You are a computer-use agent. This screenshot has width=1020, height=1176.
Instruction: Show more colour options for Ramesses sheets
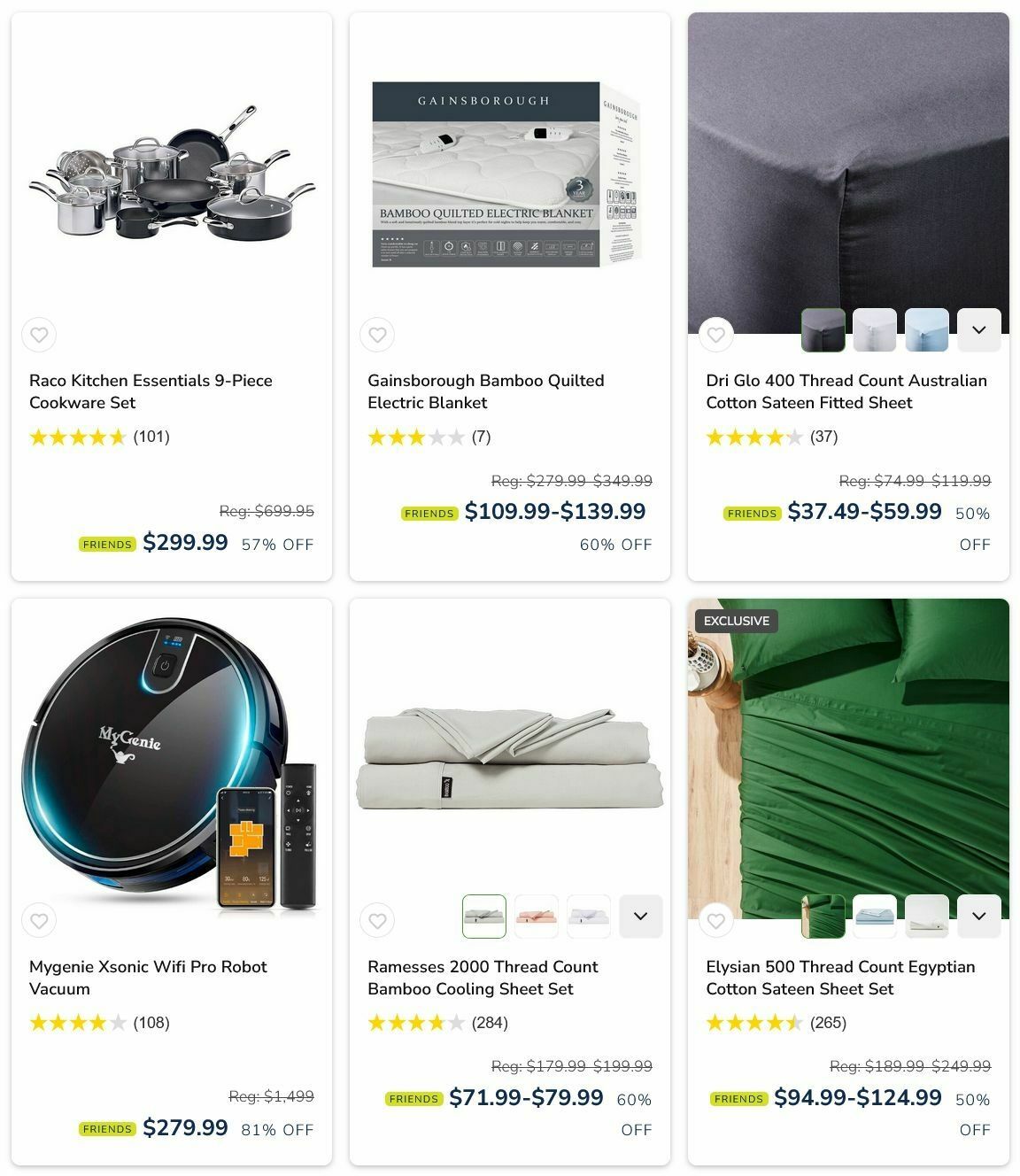click(x=641, y=917)
